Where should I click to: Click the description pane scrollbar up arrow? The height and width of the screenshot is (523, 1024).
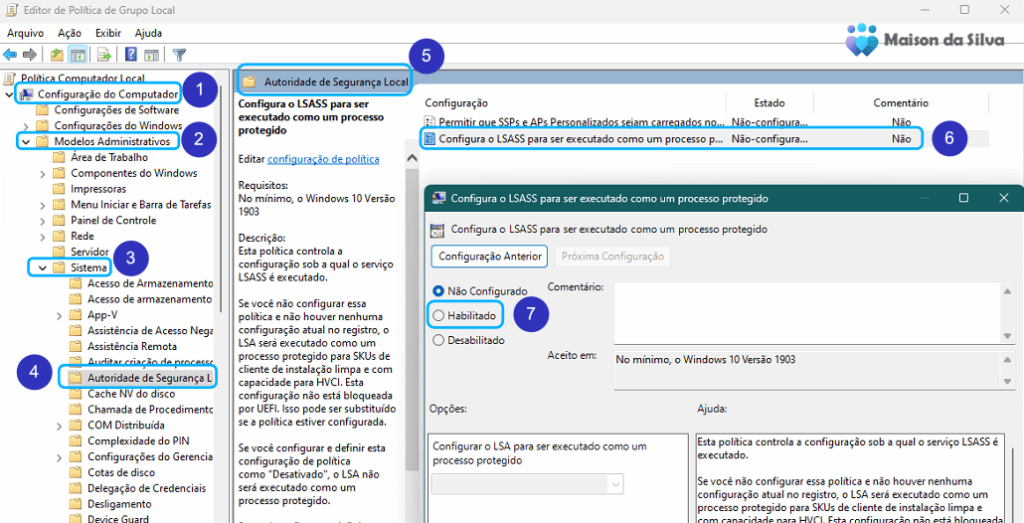[412, 159]
